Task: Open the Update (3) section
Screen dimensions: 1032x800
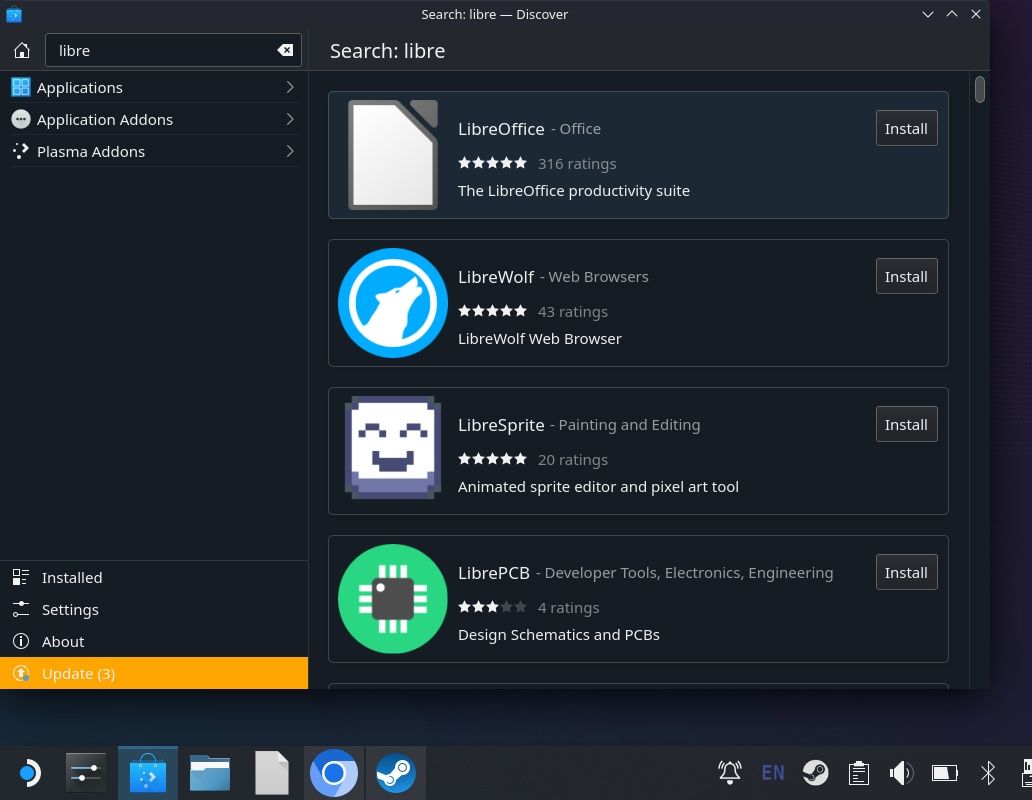Action: (x=78, y=673)
